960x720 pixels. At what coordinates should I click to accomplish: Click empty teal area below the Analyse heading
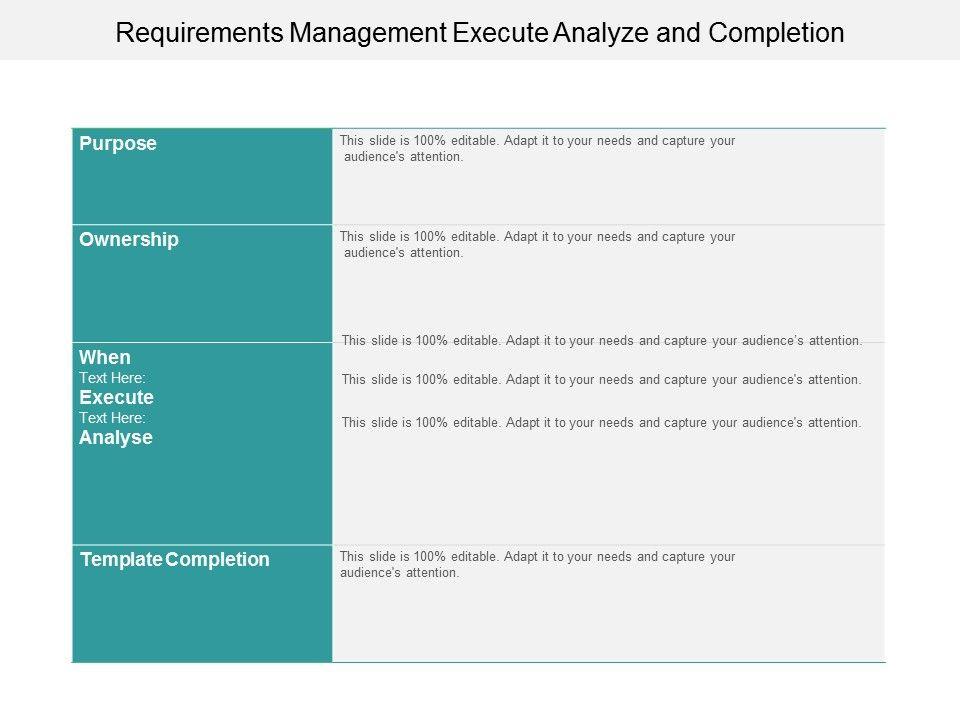[200, 495]
